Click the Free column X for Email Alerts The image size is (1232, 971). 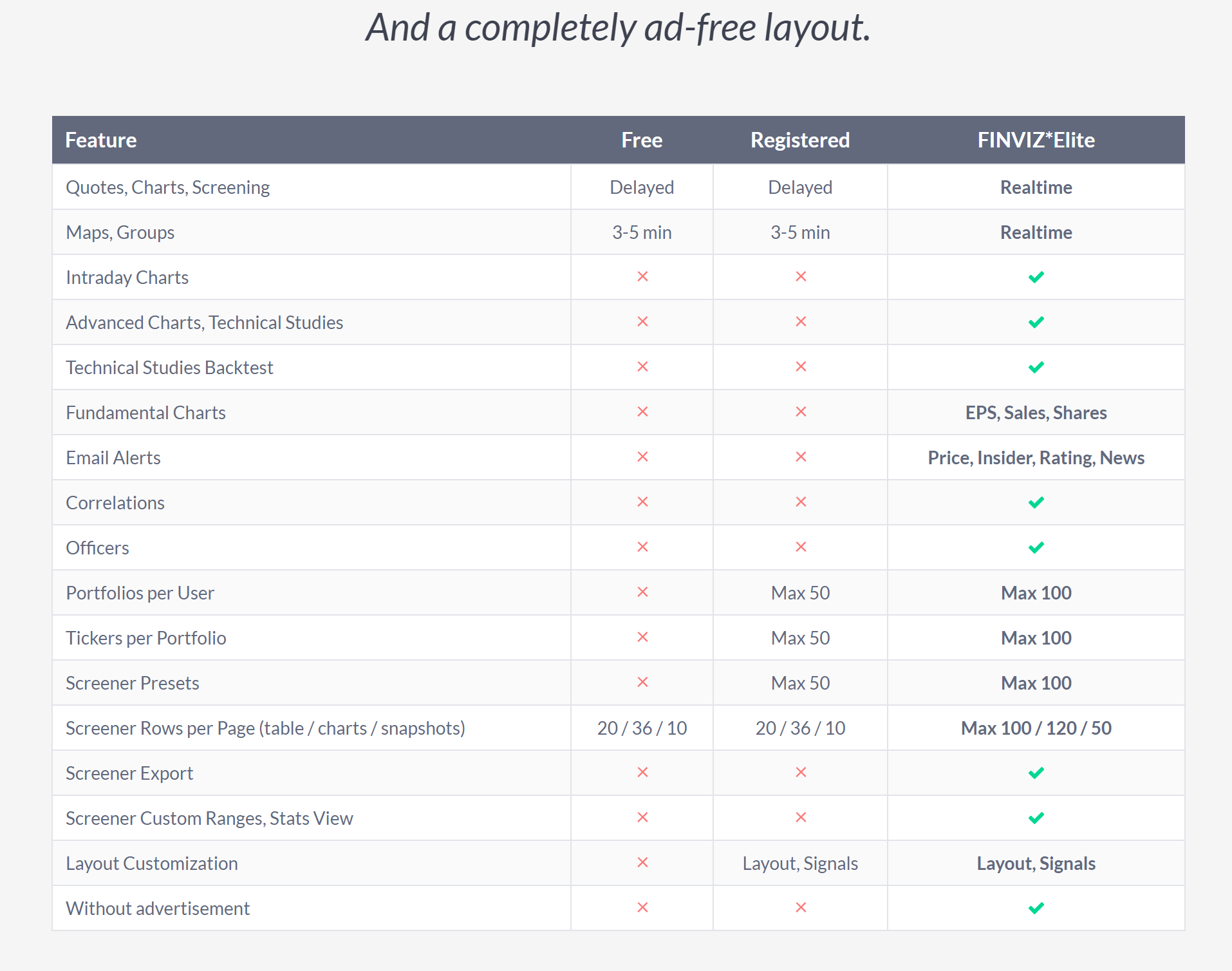point(642,457)
